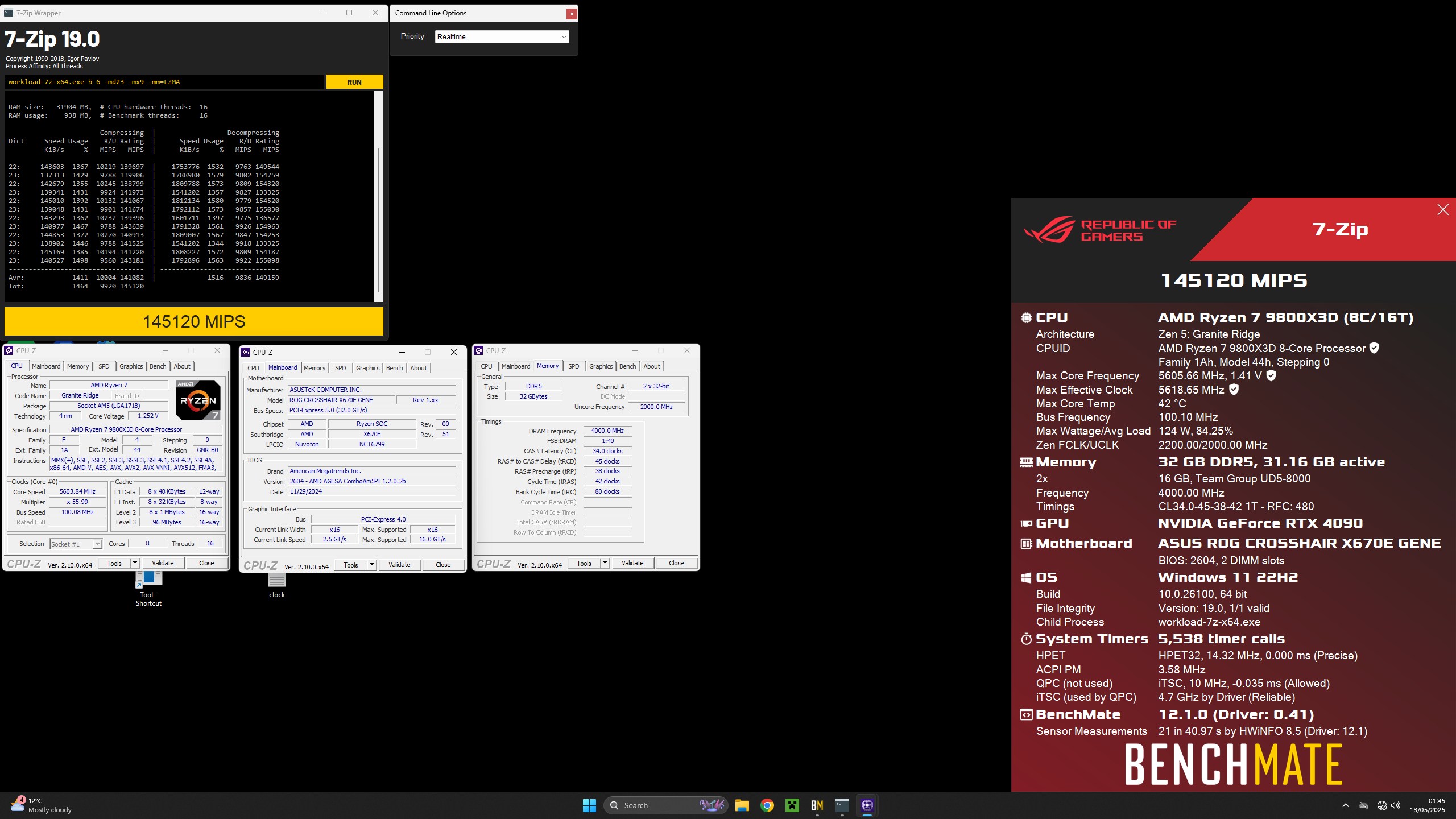Click the OS Windows icon in BenchMate panel

tap(1026, 578)
